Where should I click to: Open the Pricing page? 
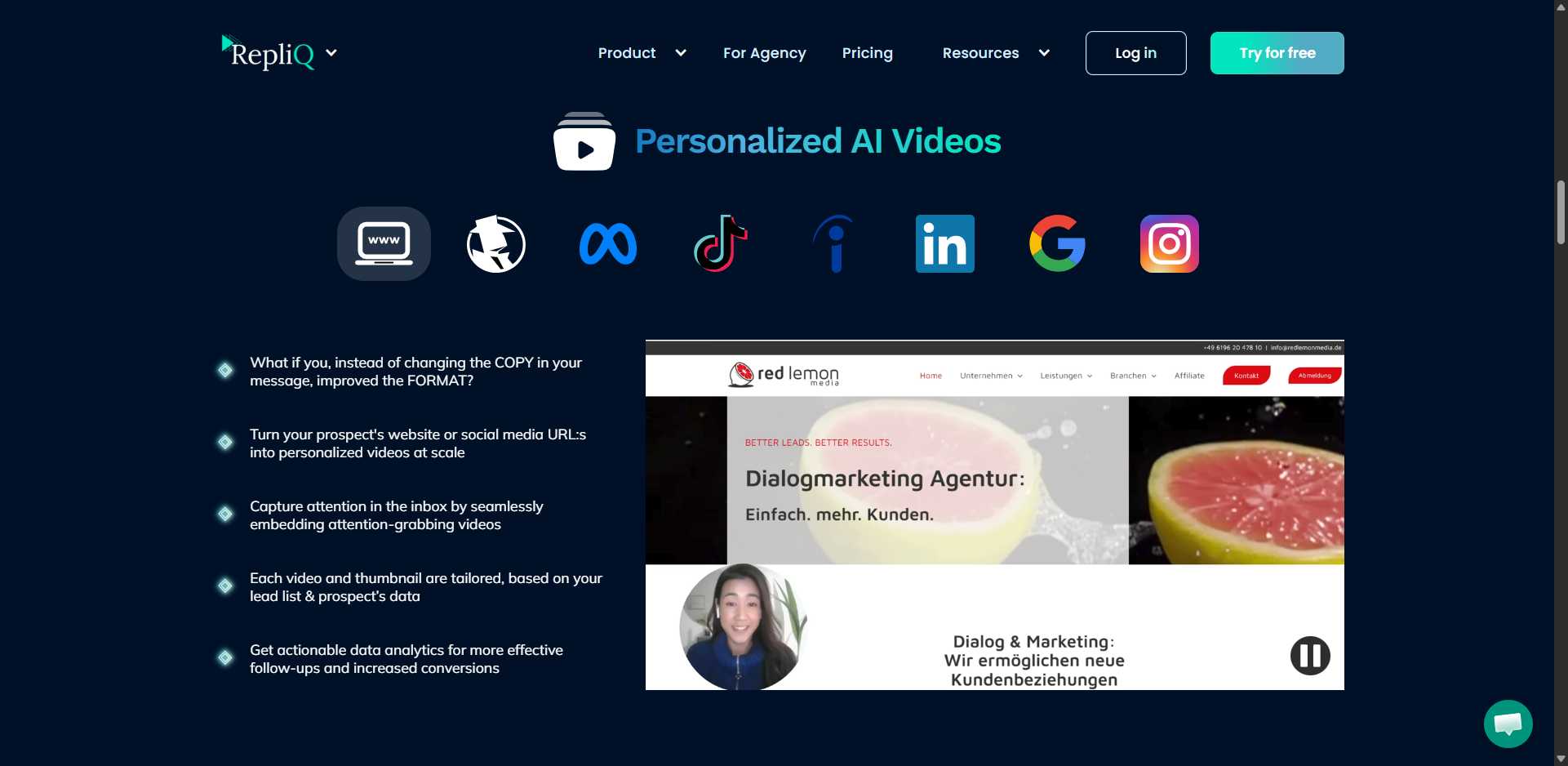(868, 53)
